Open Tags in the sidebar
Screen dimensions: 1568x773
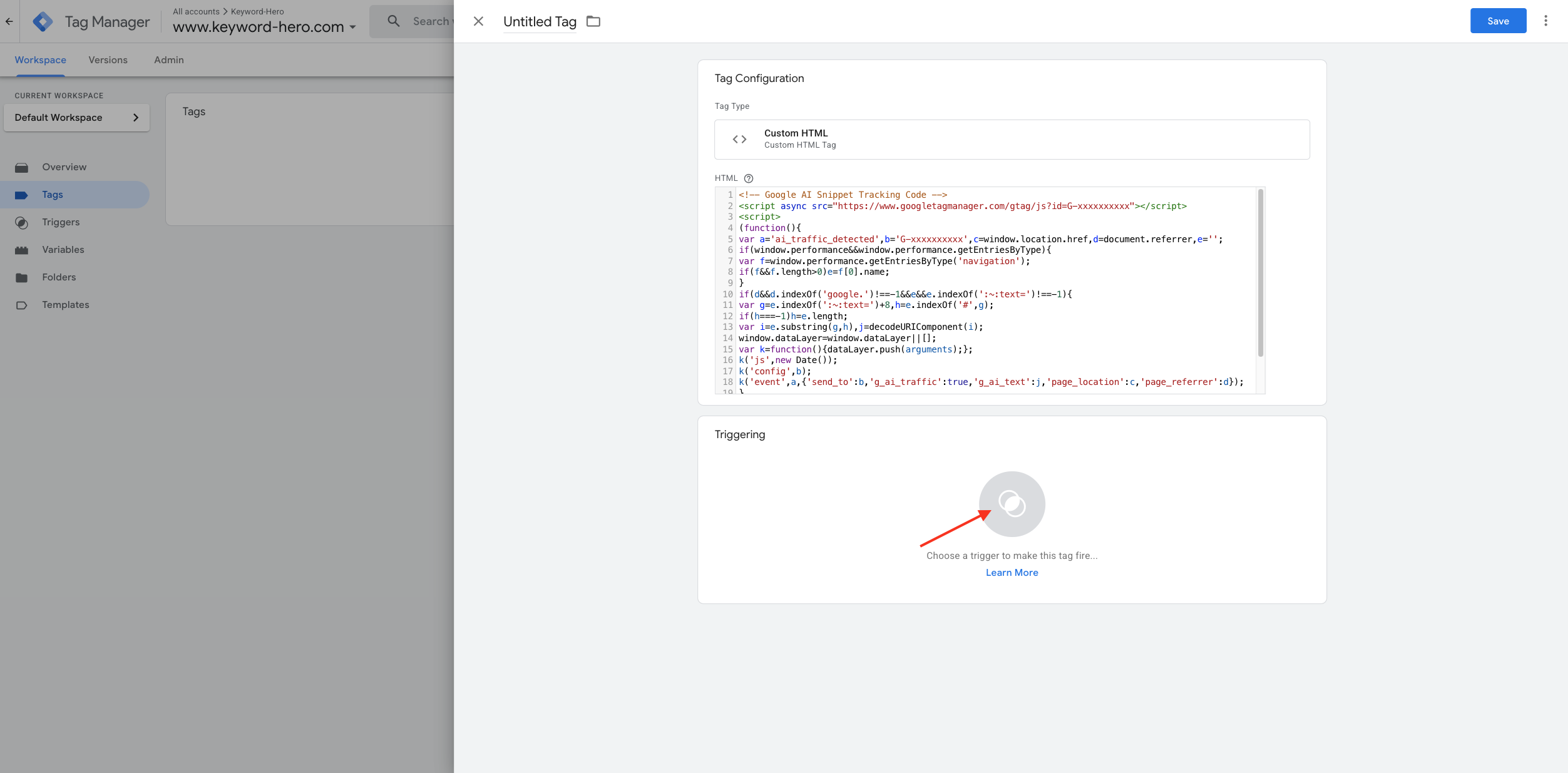tap(74, 195)
